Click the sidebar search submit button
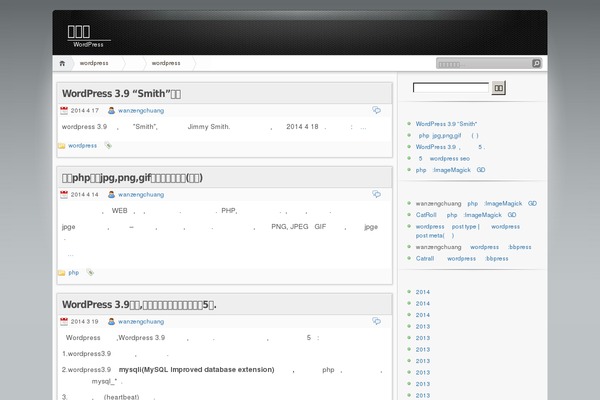The image size is (600, 400). (x=499, y=88)
